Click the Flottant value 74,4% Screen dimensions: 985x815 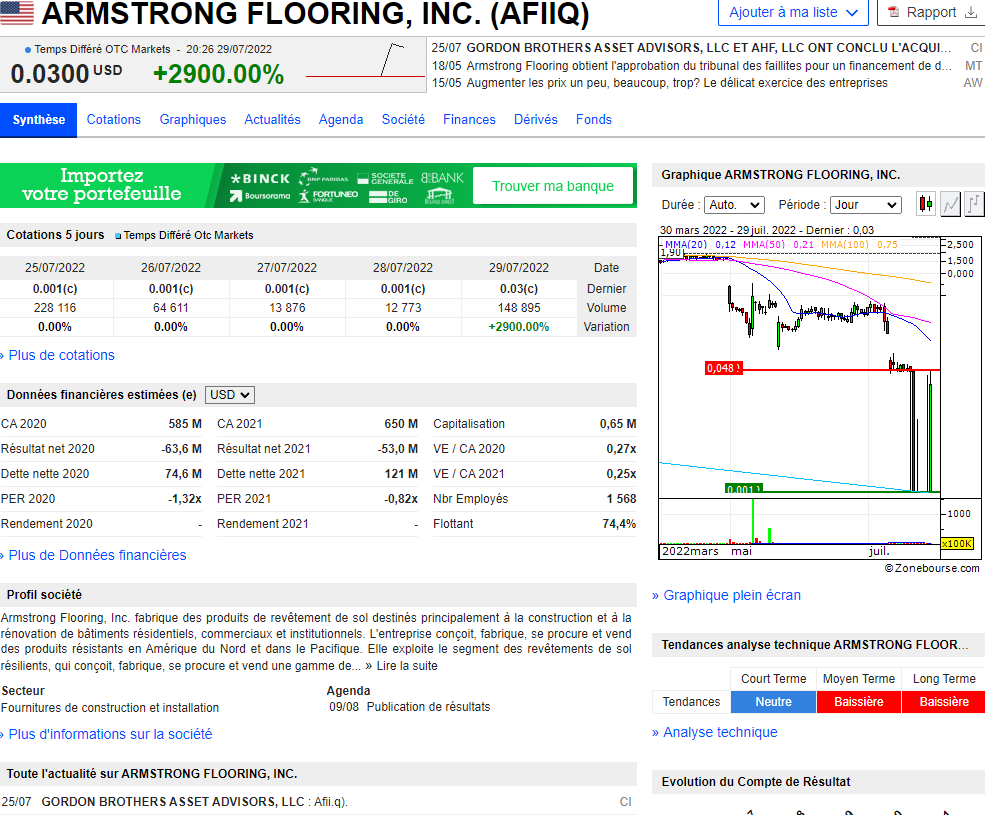tap(619, 523)
